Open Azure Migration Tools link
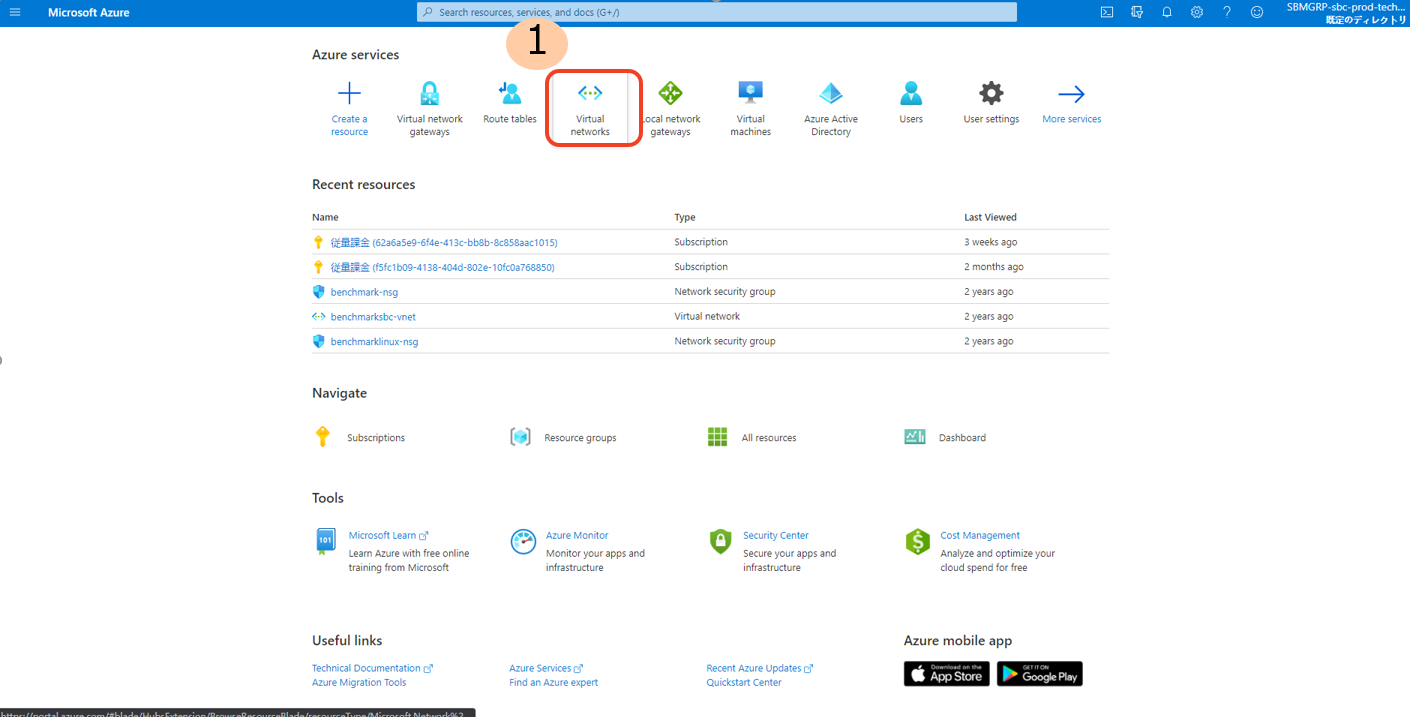The height and width of the screenshot is (717, 1410). coord(359,682)
